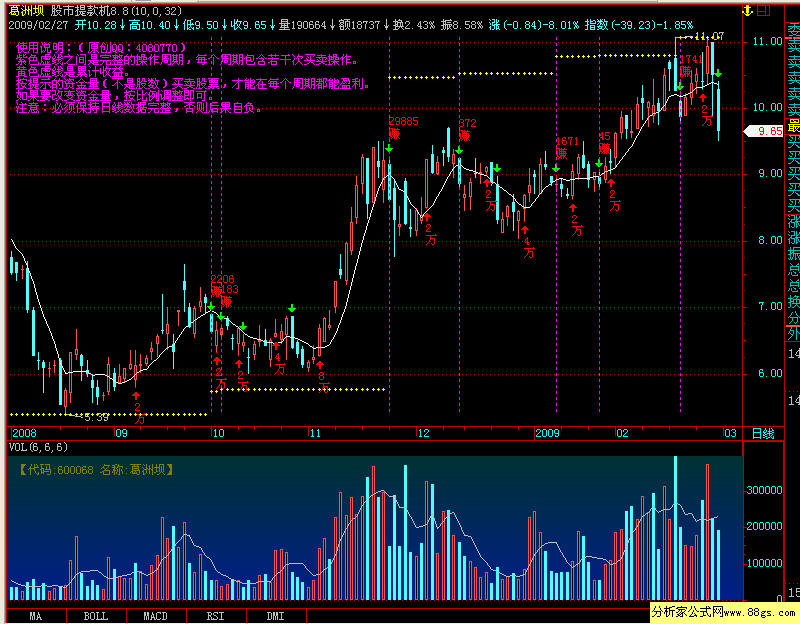Click green sell arrow under 29885 profit label
The width and height of the screenshot is (800, 624).
pyautogui.click(x=389, y=148)
